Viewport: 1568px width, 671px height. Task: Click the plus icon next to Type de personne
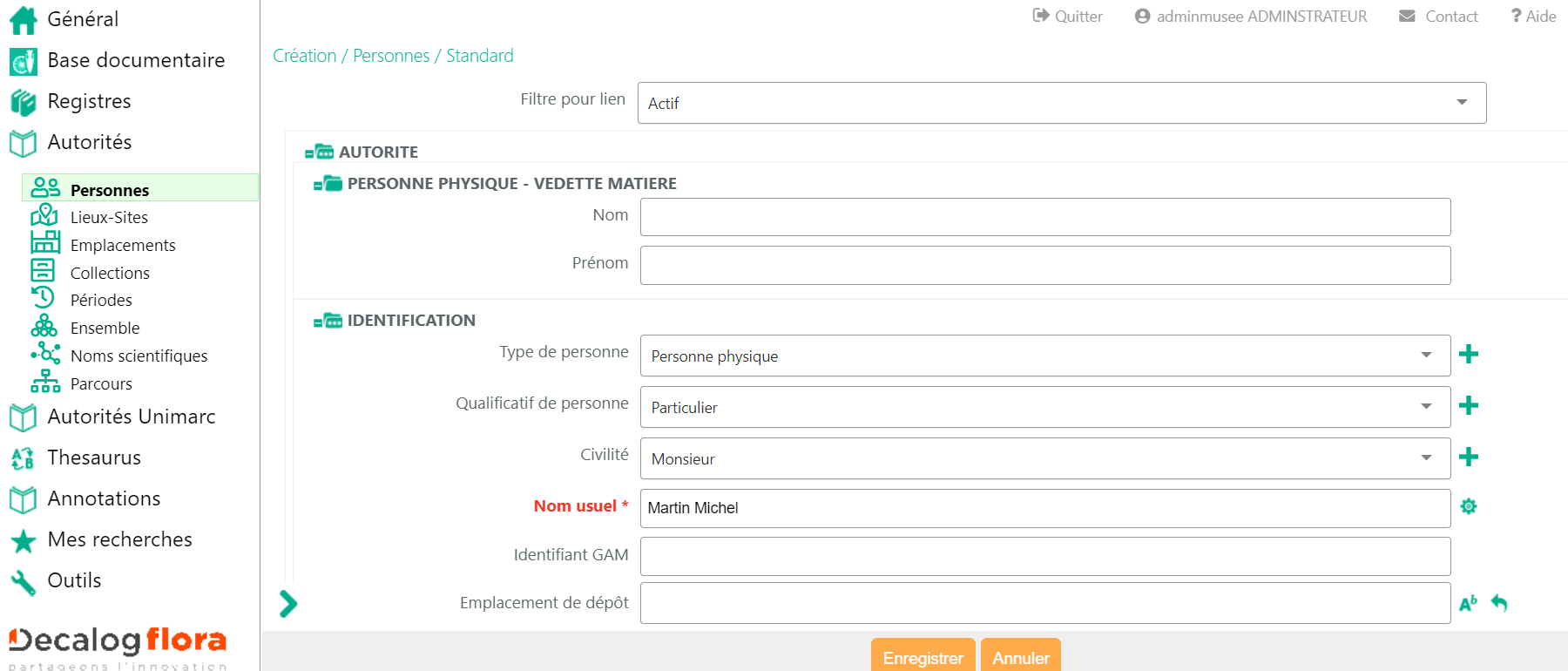pos(1468,354)
